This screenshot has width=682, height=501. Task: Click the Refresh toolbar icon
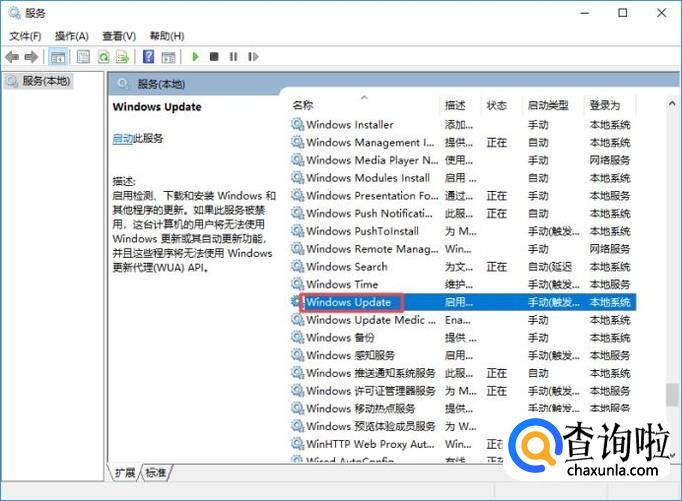103,57
